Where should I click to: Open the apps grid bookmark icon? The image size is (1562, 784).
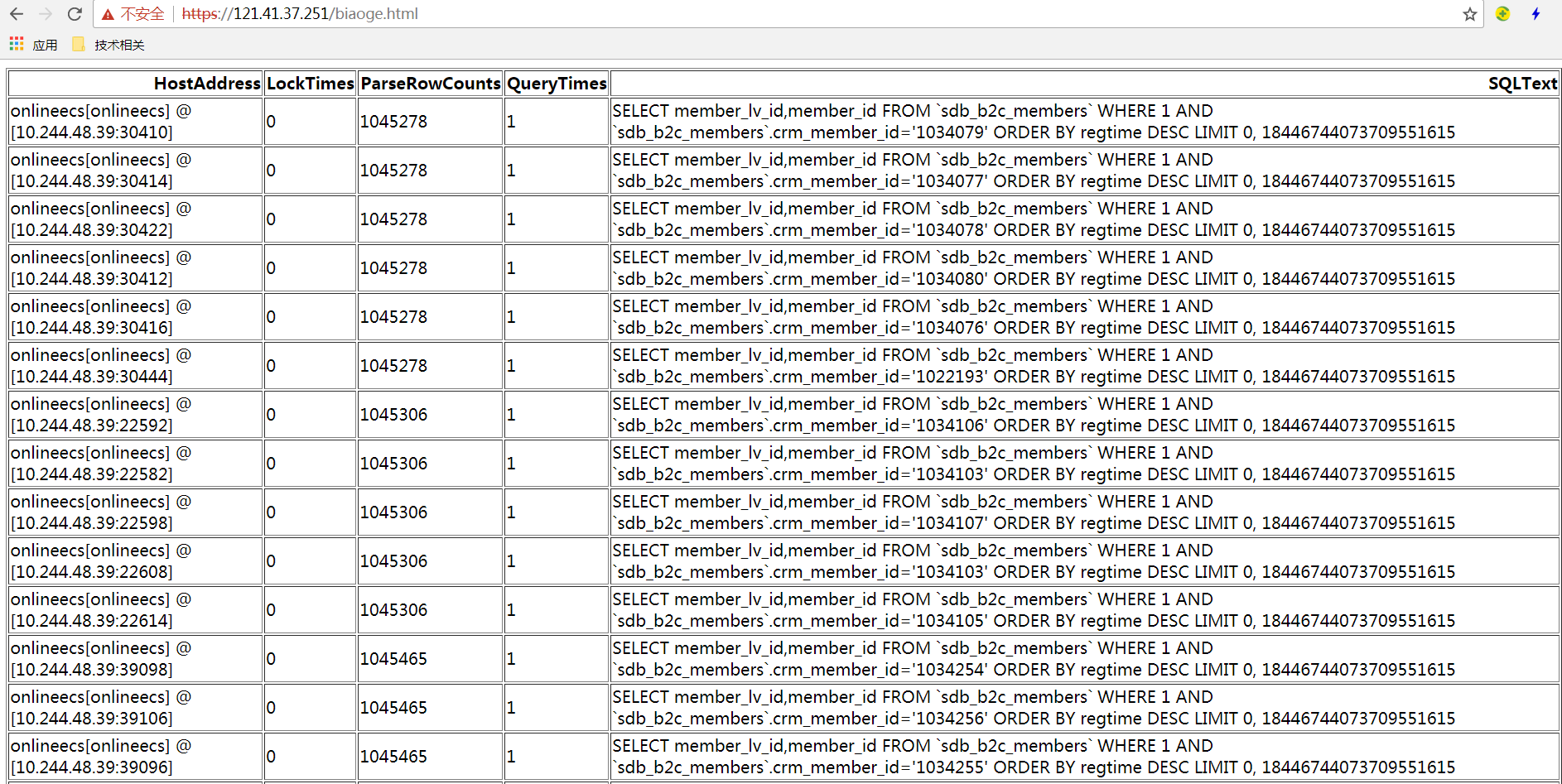(17, 44)
